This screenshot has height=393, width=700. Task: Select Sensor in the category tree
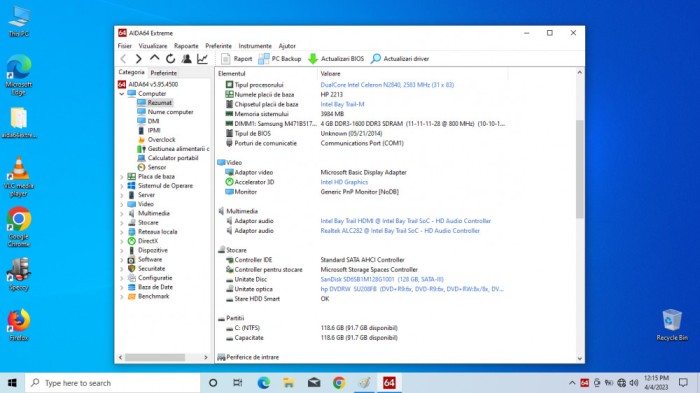click(x=157, y=167)
